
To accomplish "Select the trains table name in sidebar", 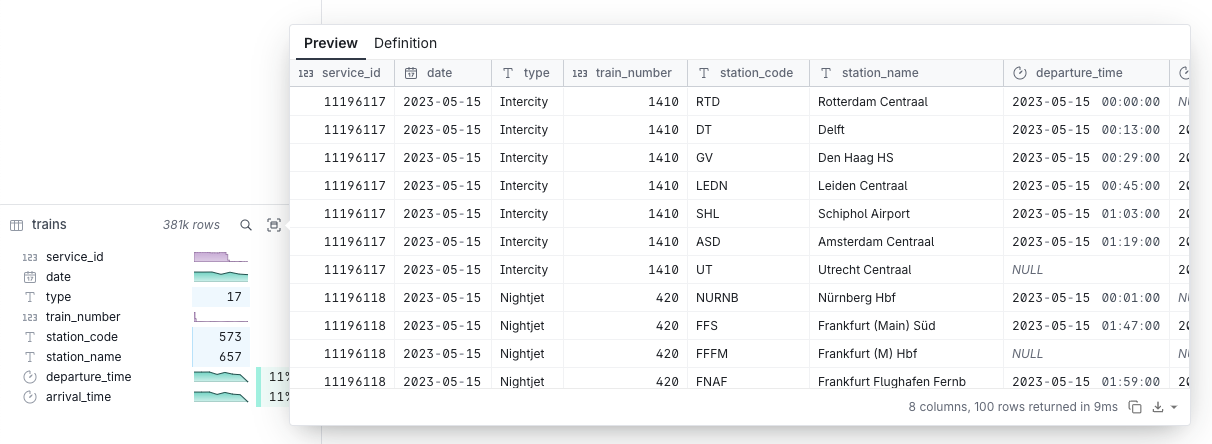I will coord(49,225).
